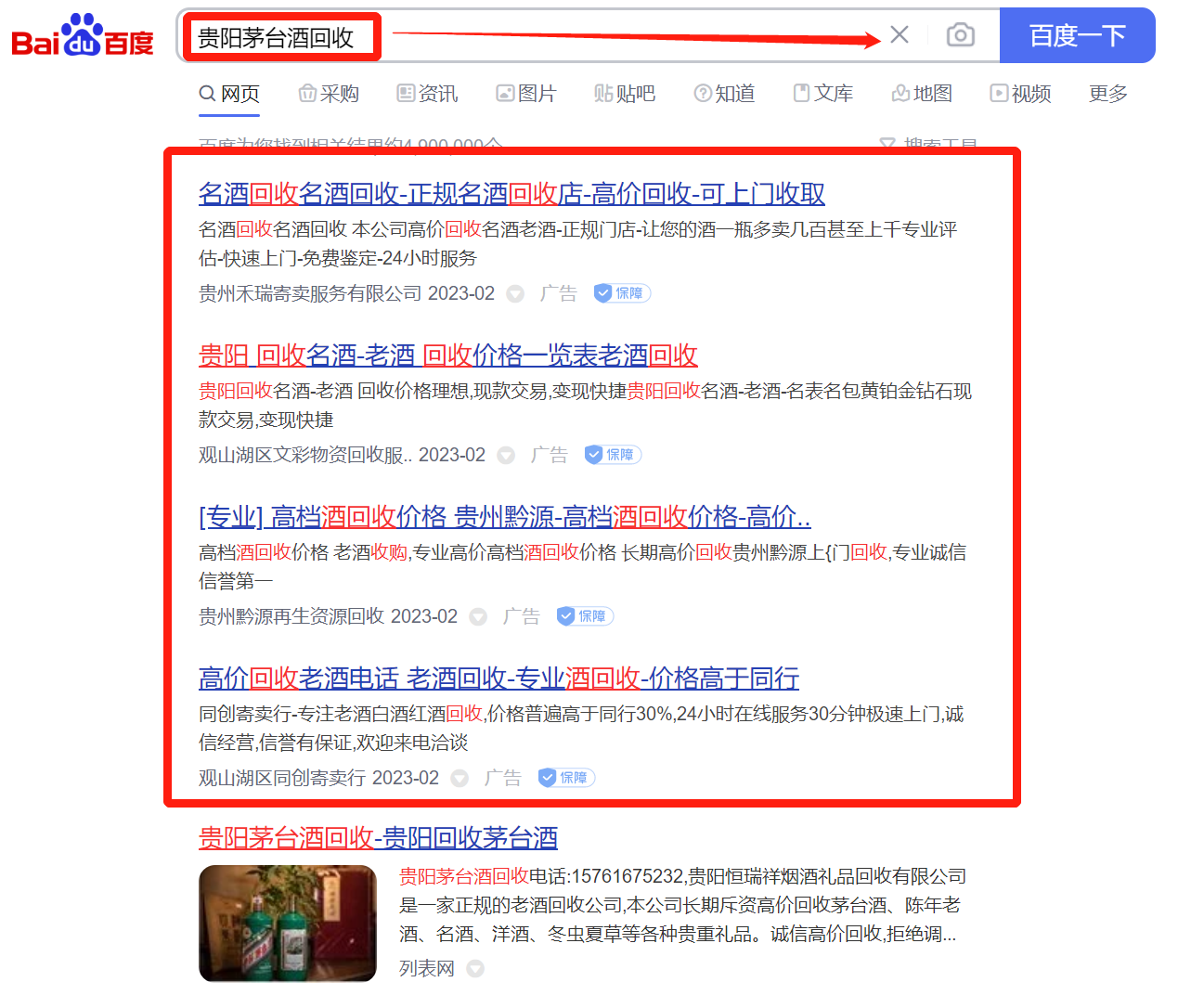This screenshot has height=1008, width=1191.
Task: Click 保障 badge in 观山湖区同创 result
Action: click(566, 778)
